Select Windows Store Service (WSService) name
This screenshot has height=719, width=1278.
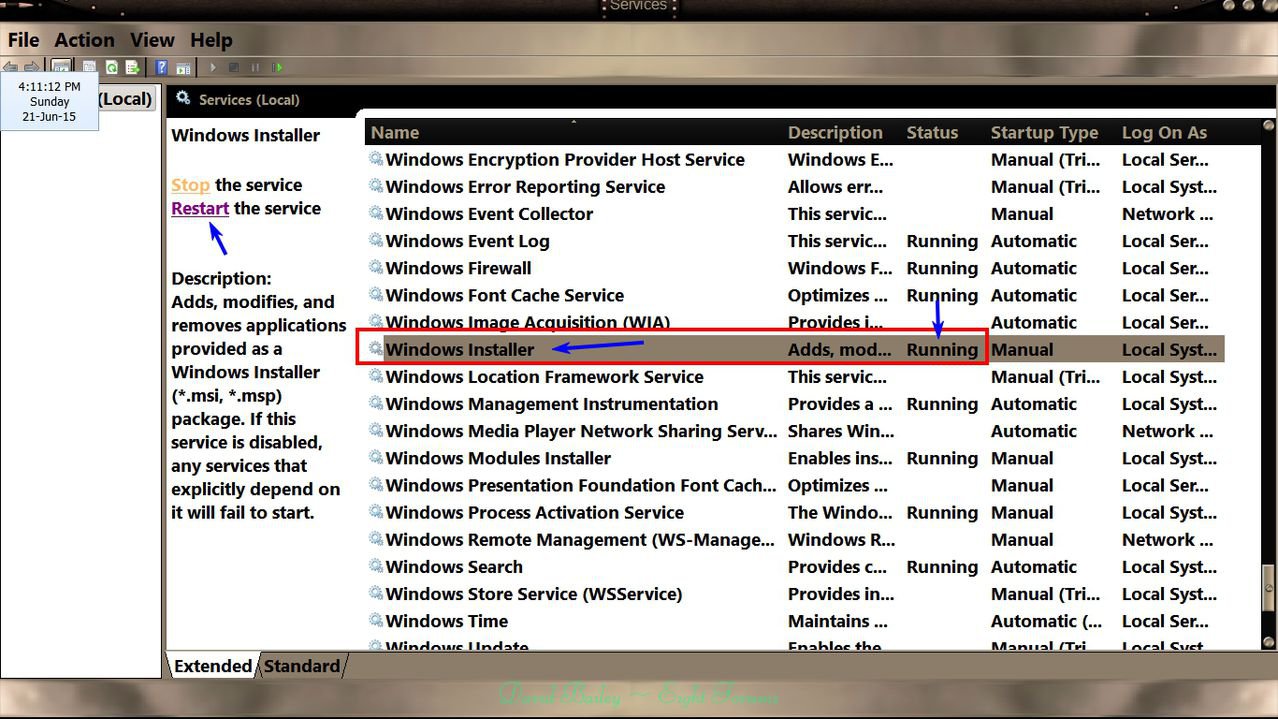[x=534, y=594]
